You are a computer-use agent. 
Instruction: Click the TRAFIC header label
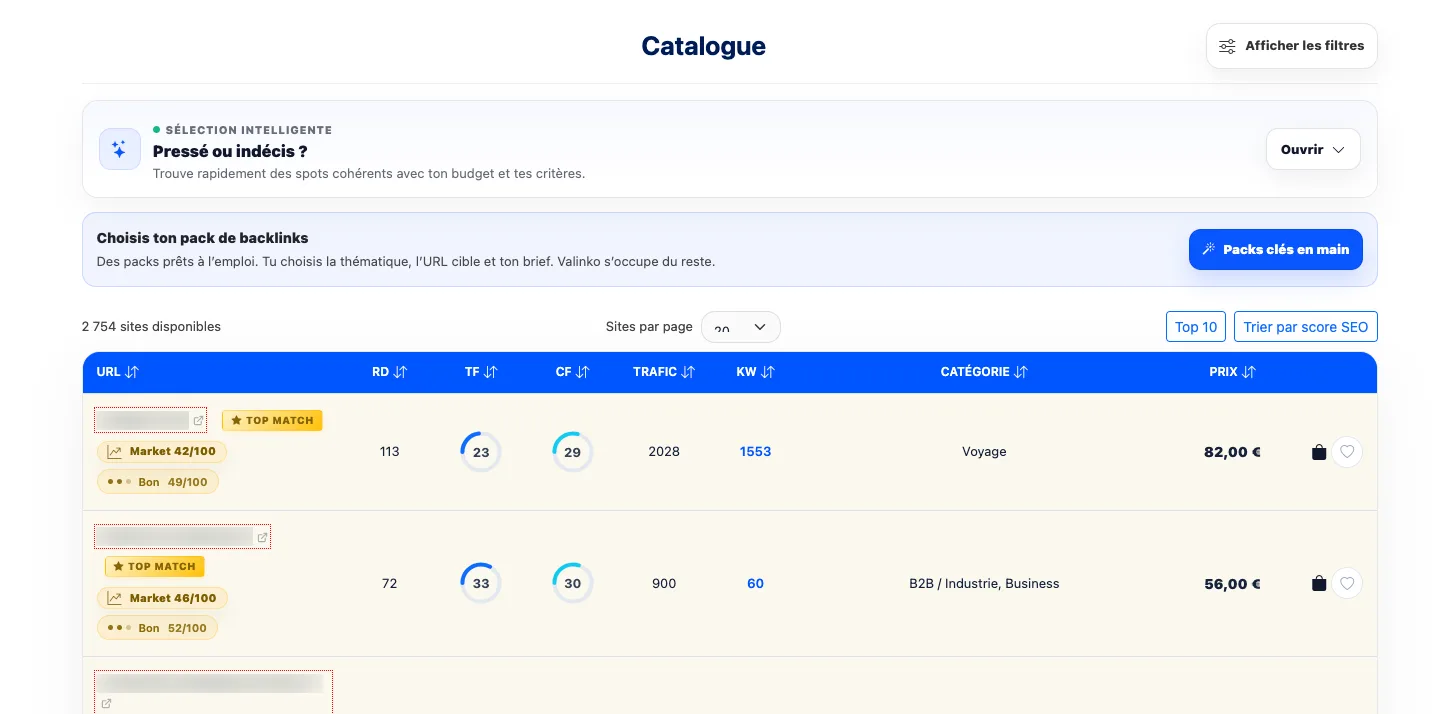(x=655, y=372)
